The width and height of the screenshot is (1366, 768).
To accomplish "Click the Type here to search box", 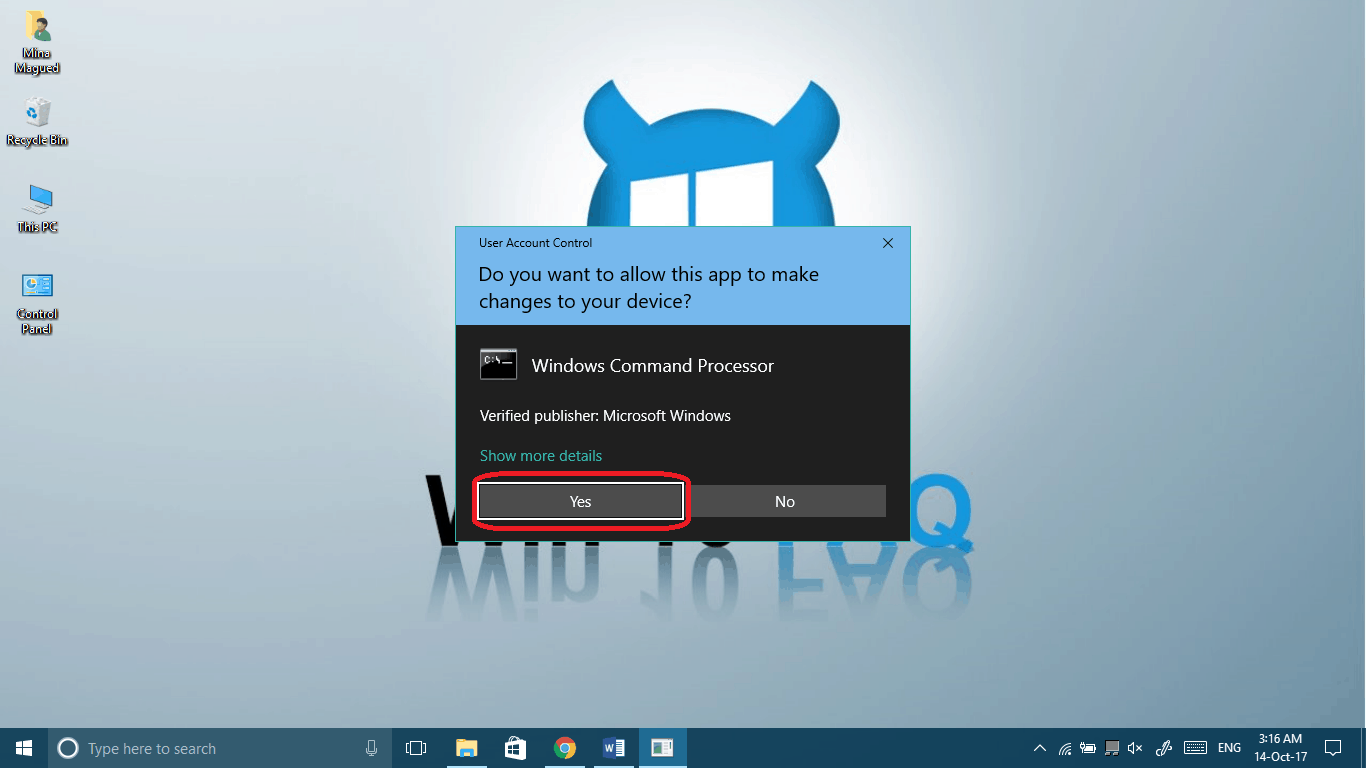I will [219, 748].
